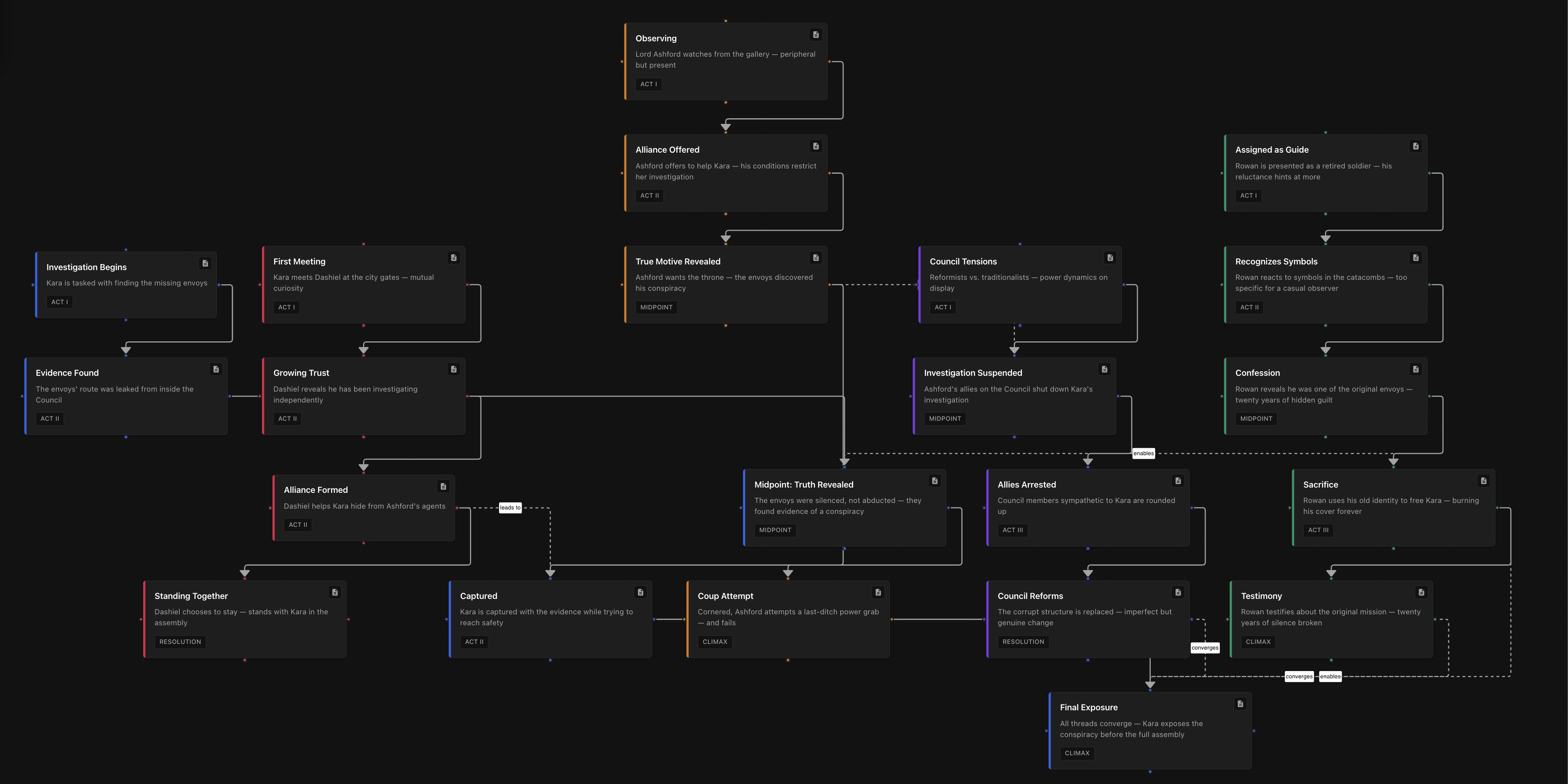1568x784 pixels.
Task: Click the 'converges' label below Council Reforms
Action: tap(1205, 648)
